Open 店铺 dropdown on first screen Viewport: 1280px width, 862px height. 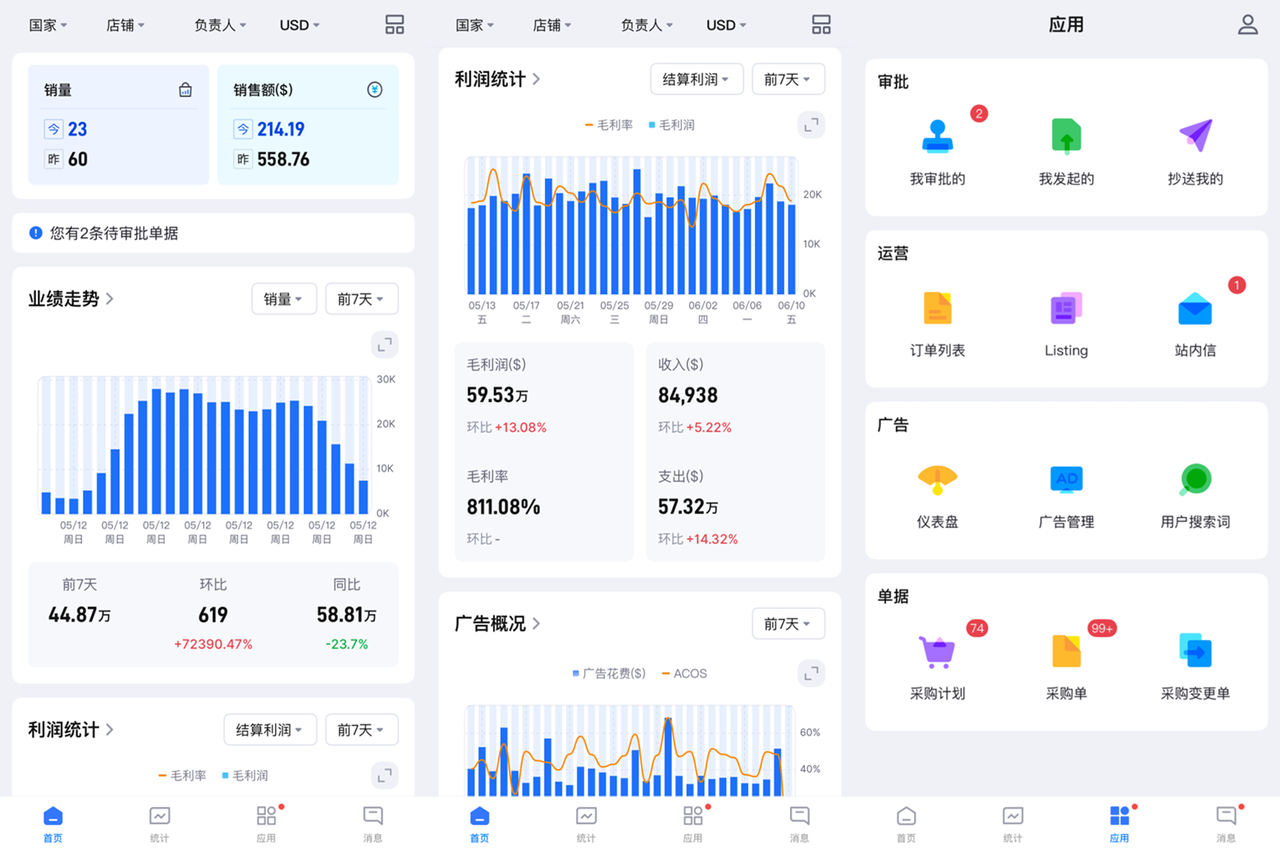[125, 25]
